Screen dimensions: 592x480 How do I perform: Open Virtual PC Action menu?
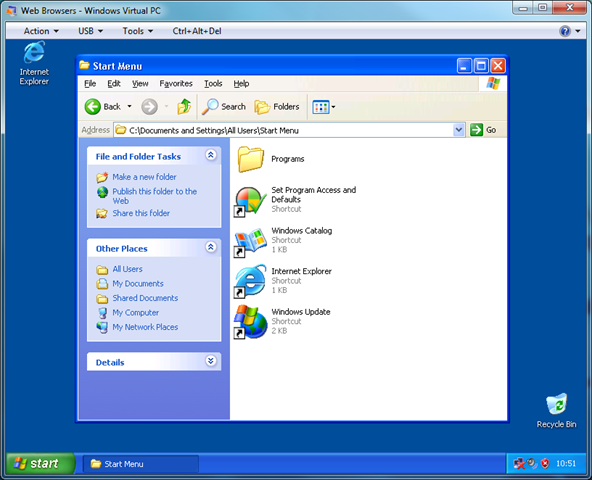pos(41,31)
